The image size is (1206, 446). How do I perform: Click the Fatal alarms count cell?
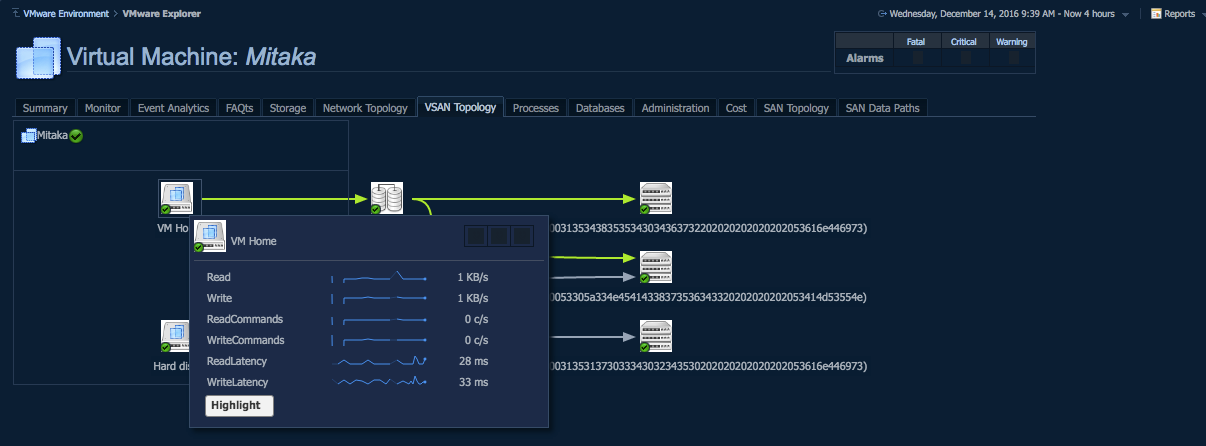pos(915,59)
